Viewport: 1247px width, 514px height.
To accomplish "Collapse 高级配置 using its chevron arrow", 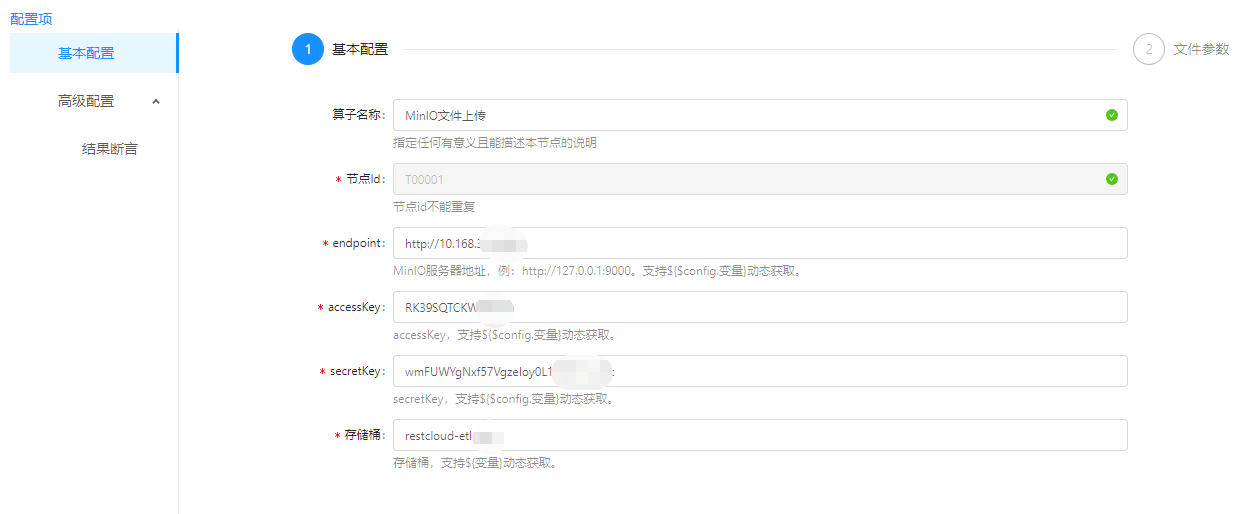I will coord(156,101).
